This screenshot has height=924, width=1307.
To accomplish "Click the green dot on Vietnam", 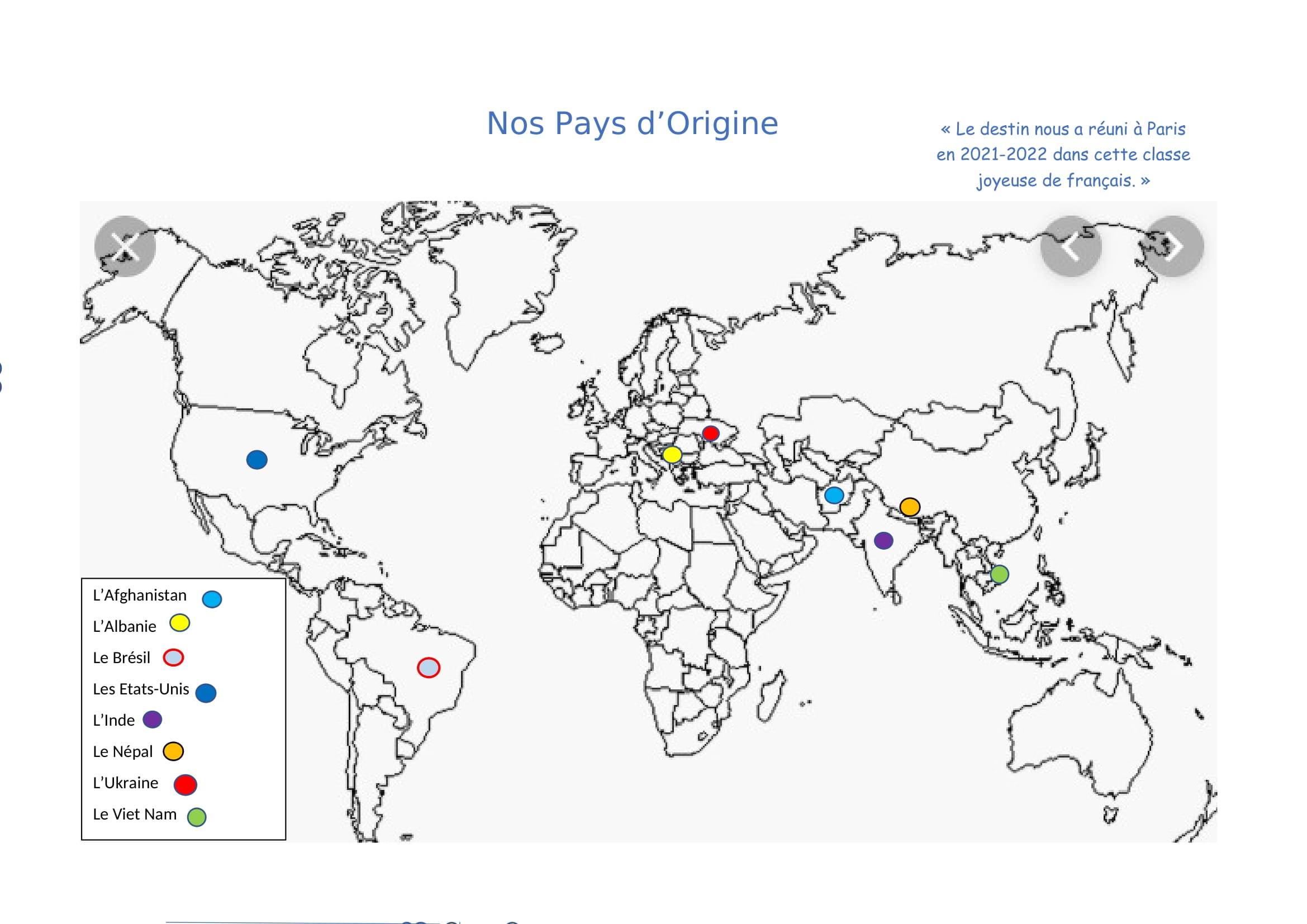I will coord(1000,574).
